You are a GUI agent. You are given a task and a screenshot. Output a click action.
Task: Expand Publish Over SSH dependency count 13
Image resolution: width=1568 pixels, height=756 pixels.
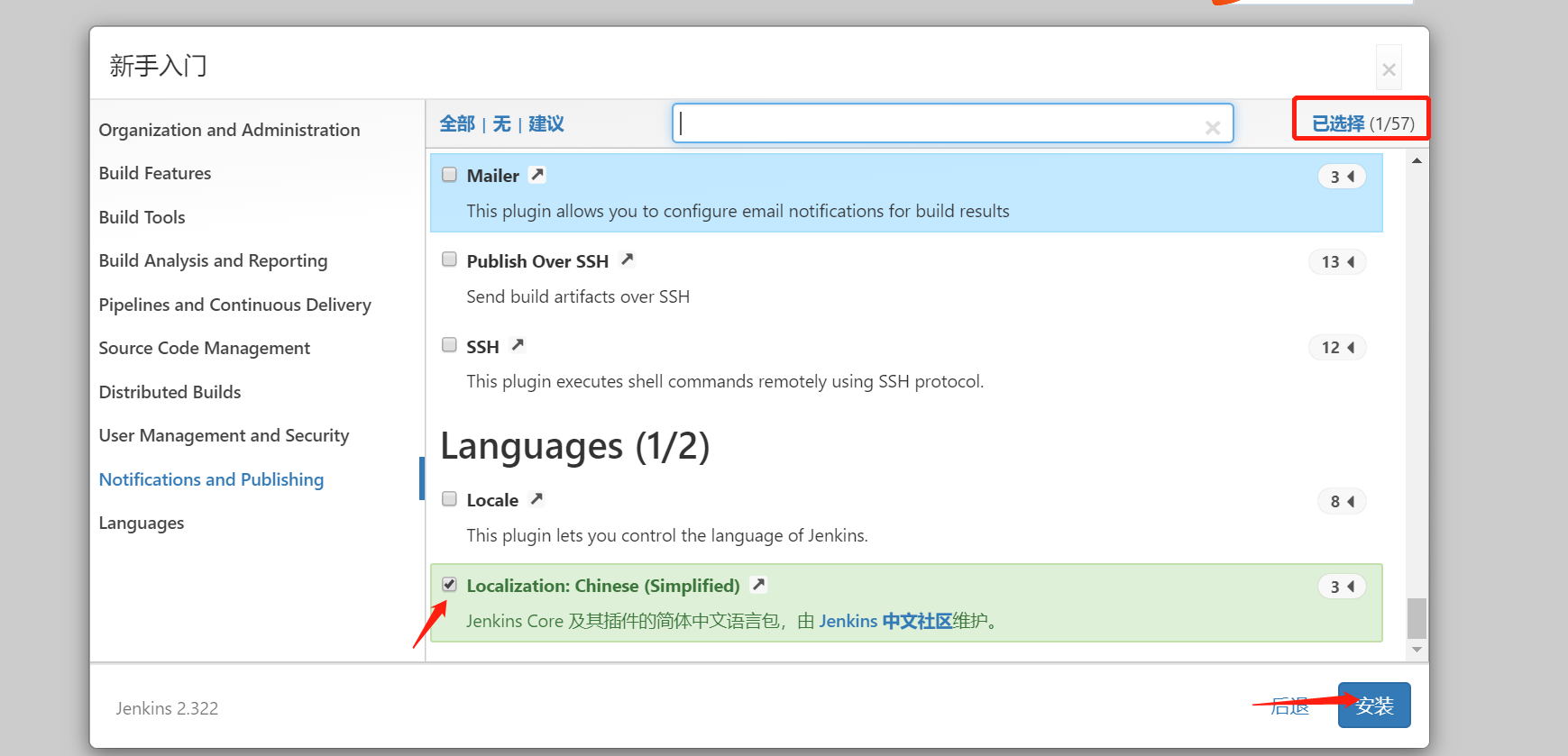click(x=1337, y=262)
